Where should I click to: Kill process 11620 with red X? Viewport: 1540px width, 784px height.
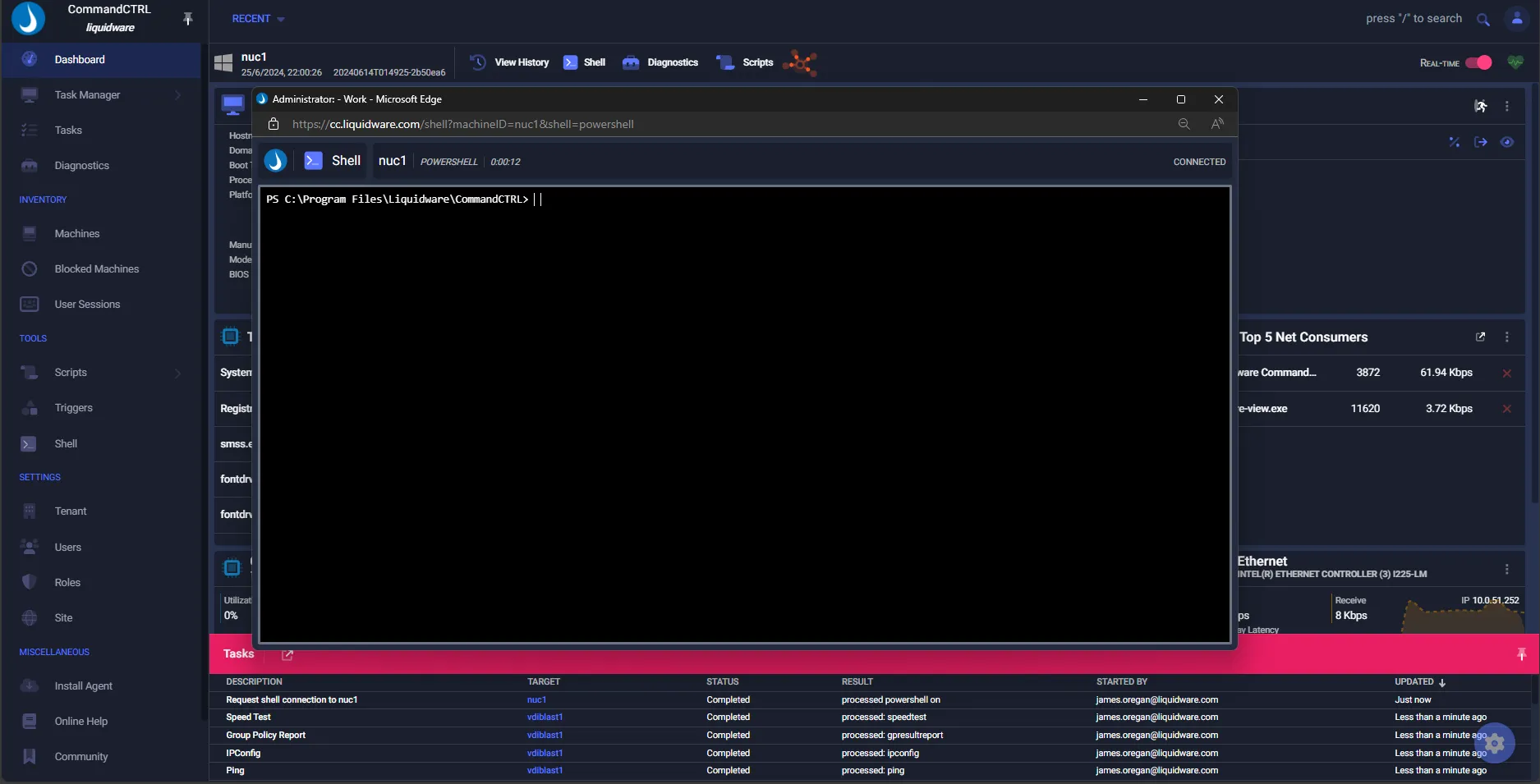(1506, 409)
